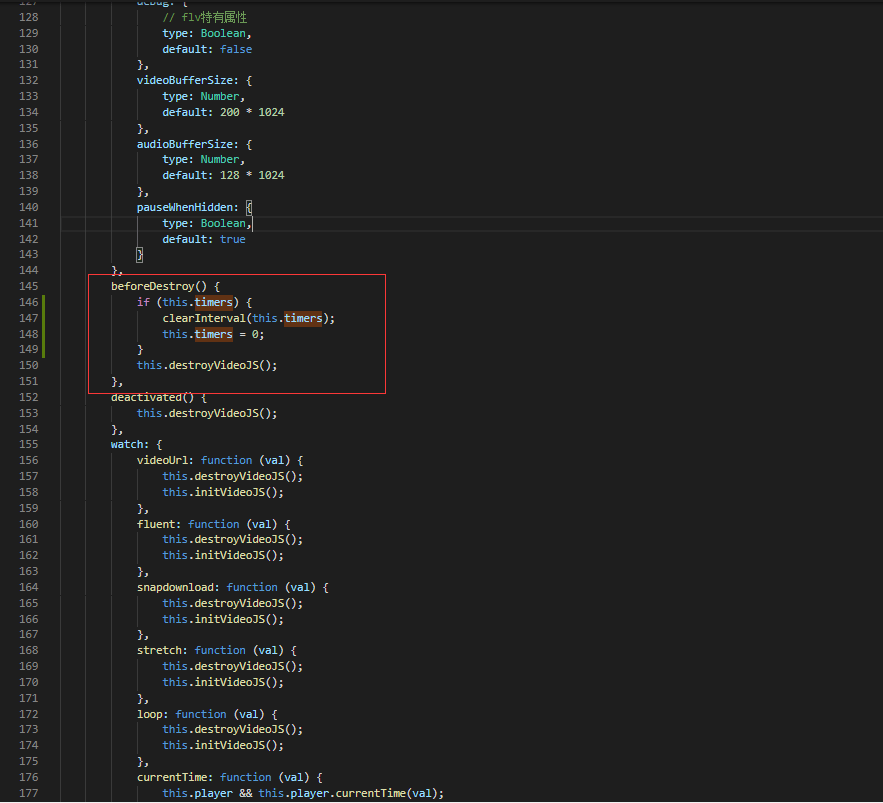Click the beforeDestroy method name
Image resolution: width=883 pixels, height=803 pixels.
point(152,286)
